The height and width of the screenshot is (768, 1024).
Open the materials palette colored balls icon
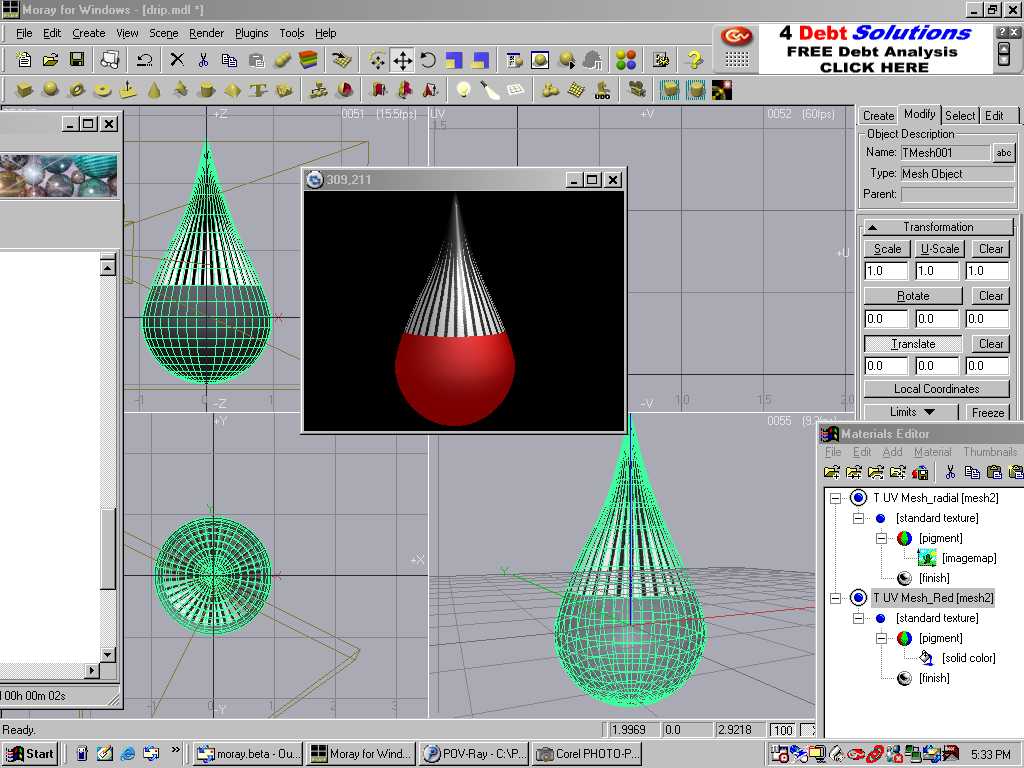pos(626,60)
